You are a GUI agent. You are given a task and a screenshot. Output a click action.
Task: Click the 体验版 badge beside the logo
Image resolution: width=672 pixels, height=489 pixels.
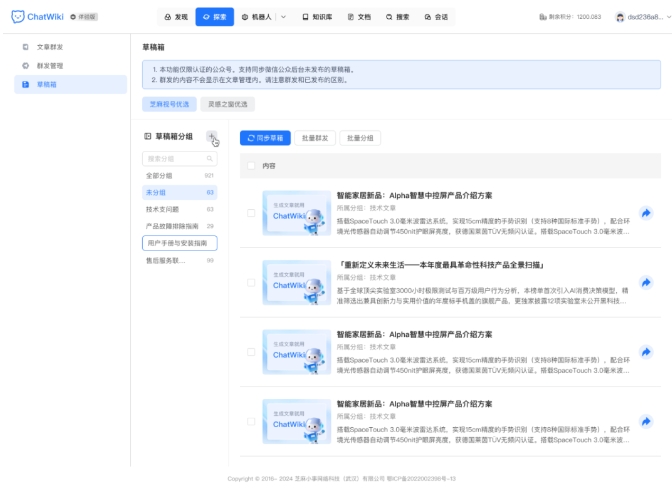click(x=84, y=17)
